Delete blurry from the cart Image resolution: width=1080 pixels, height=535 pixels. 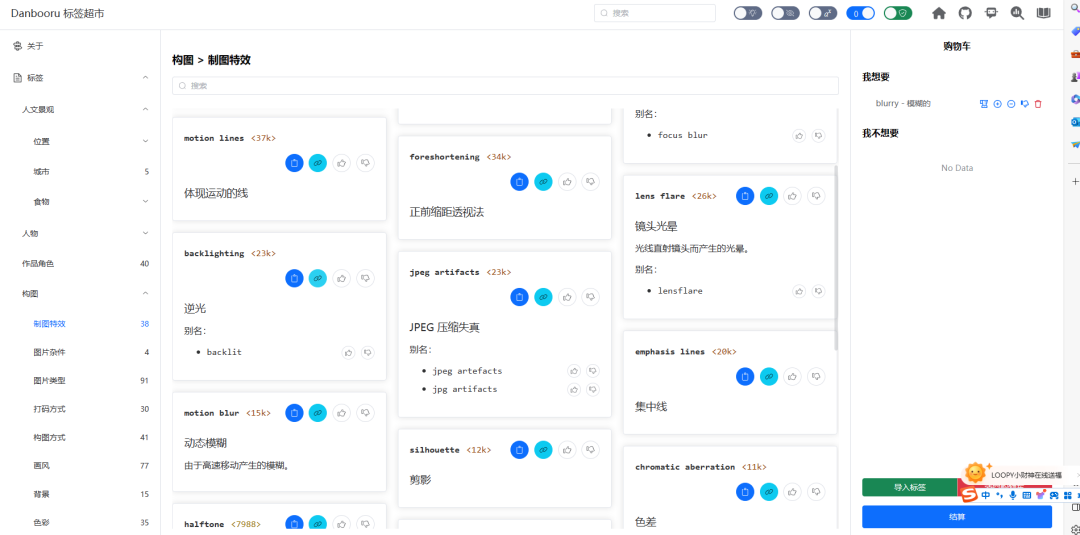[x=1038, y=104]
